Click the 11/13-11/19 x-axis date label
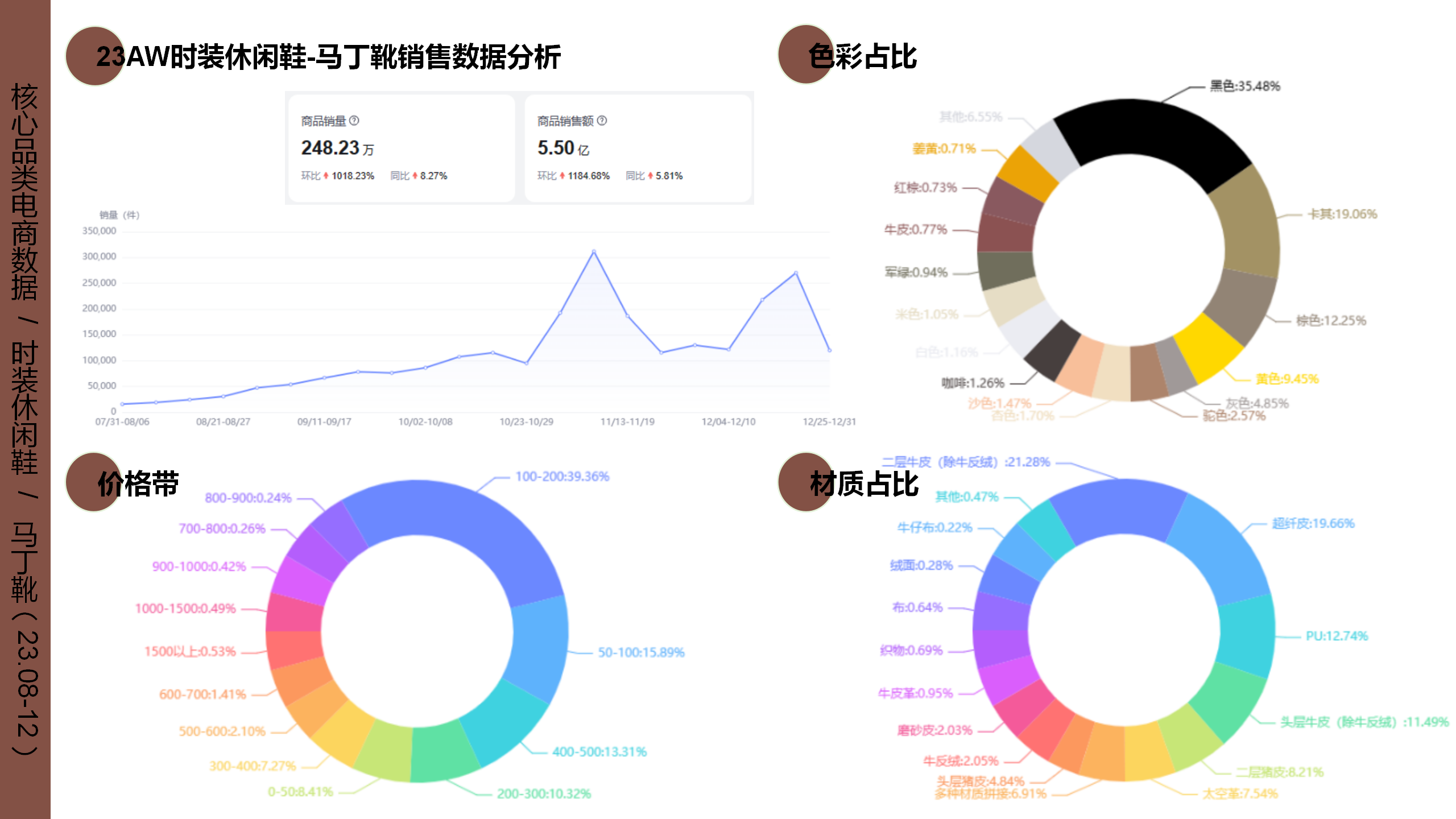This screenshot has height=819, width=1456. pyautogui.click(x=627, y=422)
